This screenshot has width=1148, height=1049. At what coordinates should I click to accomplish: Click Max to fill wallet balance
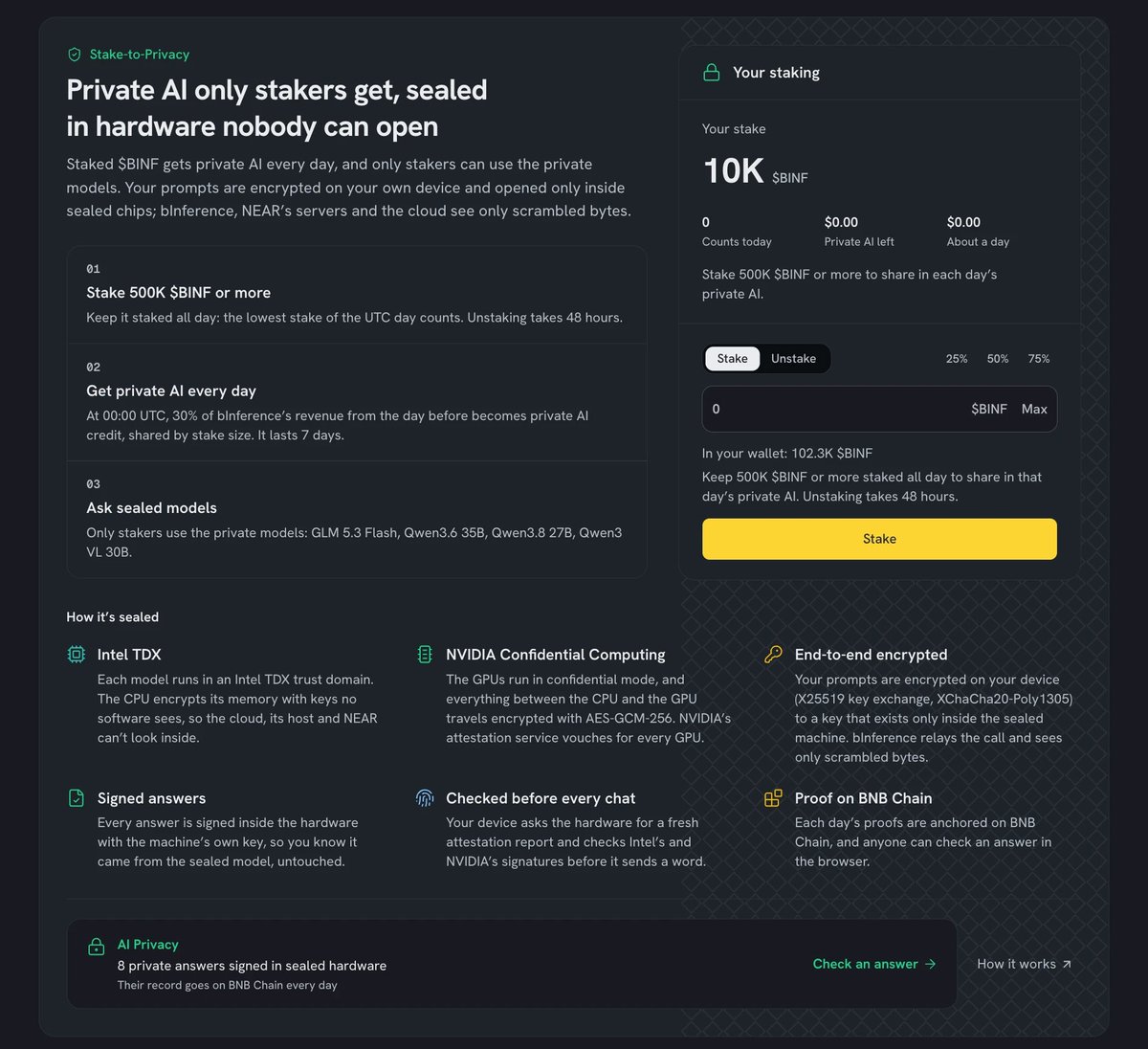(1034, 409)
